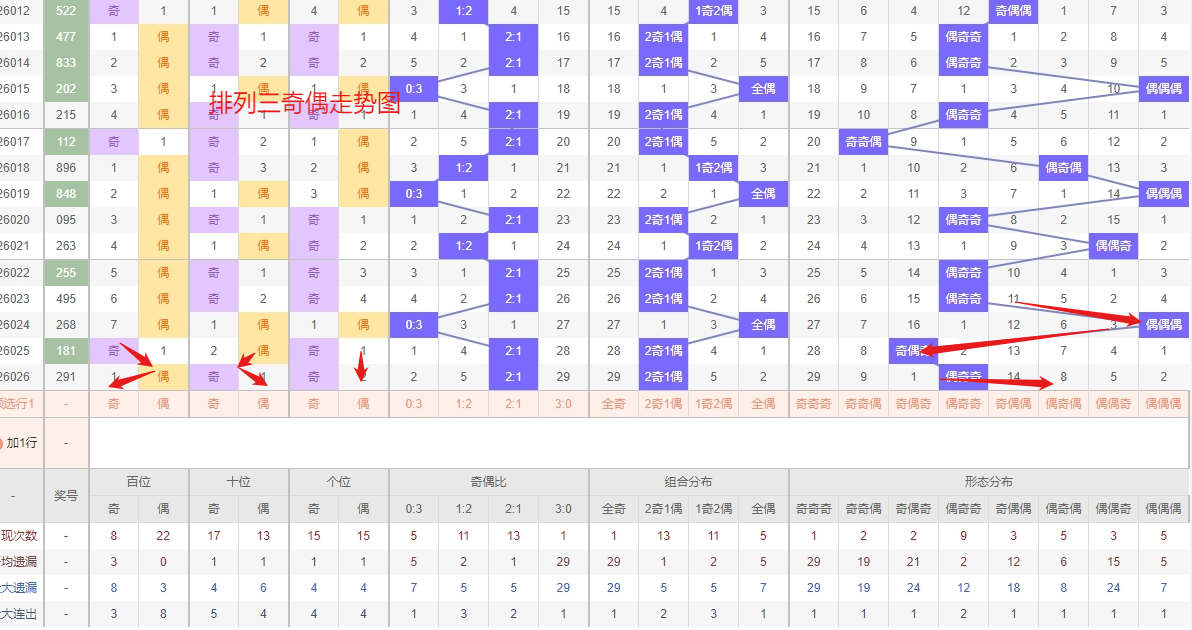Click the green winning number 181
This screenshot has width=1192, height=630.
(x=66, y=350)
